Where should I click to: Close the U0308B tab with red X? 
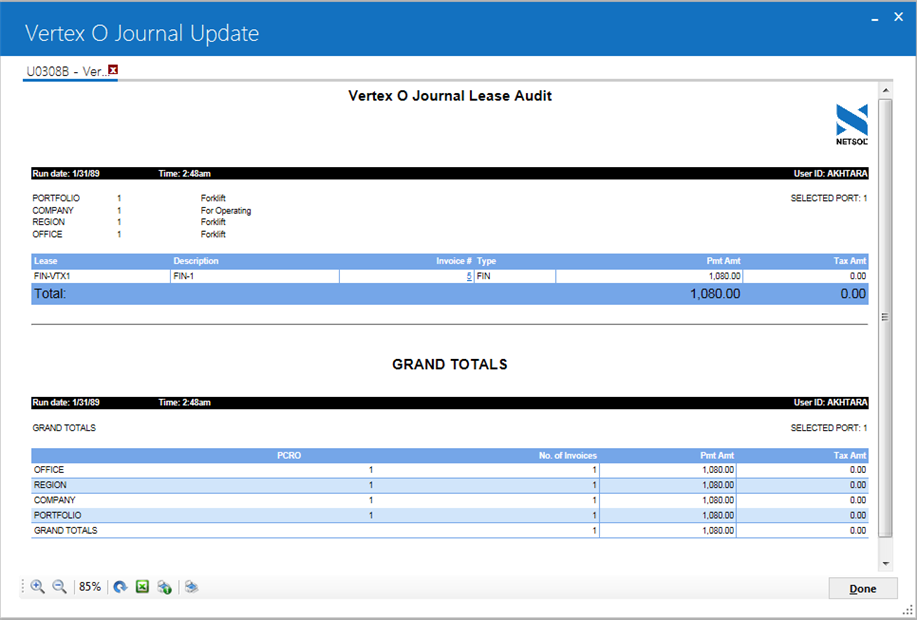tap(113, 70)
